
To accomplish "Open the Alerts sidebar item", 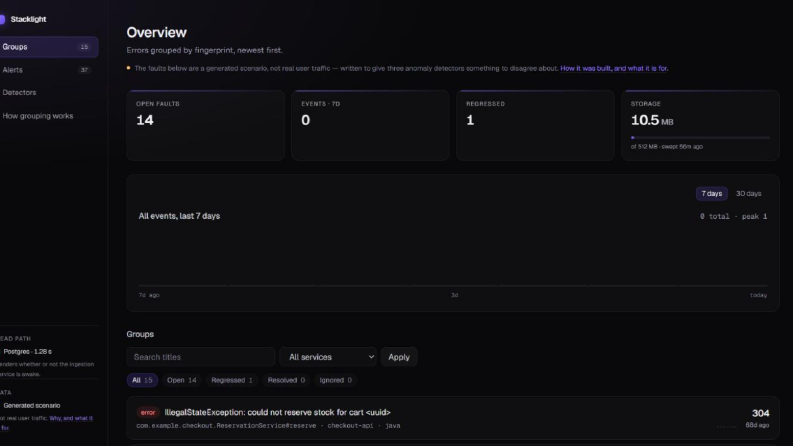I will 49,70.
